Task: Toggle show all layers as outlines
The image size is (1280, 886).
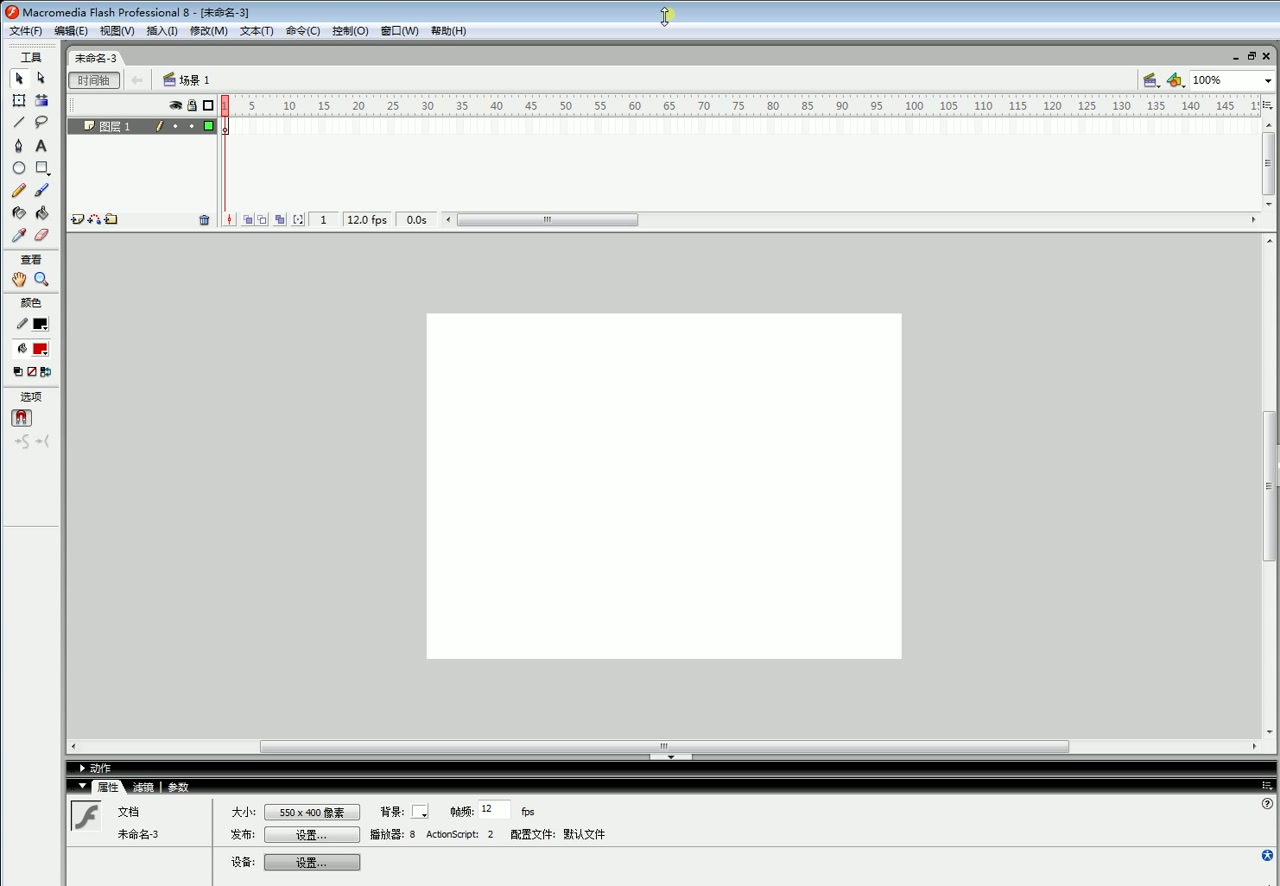Action: [208, 105]
